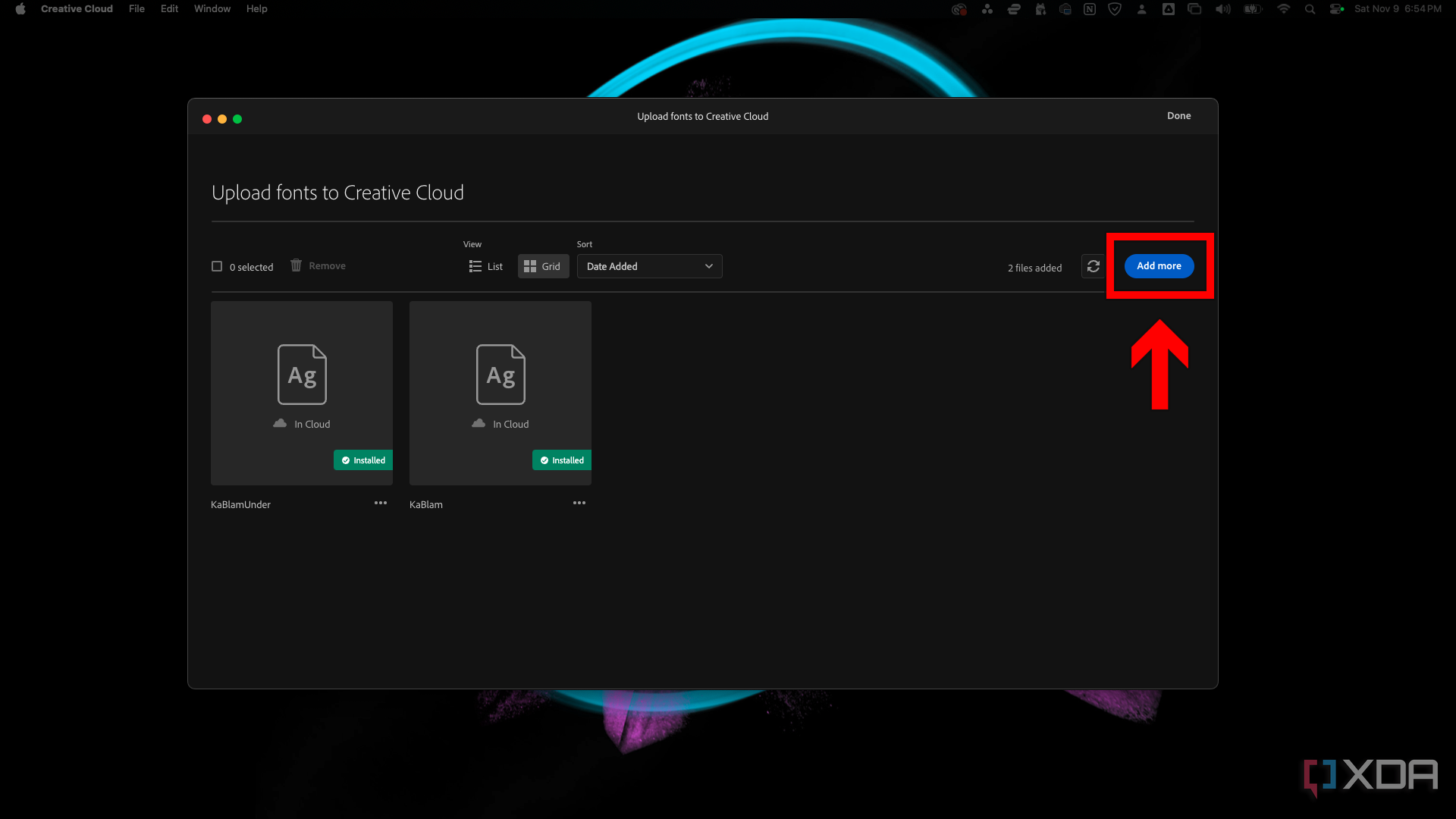The image size is (1456, 819).
Task: Open Control Center in menu bar
Action: click(x=1336, y=9)
